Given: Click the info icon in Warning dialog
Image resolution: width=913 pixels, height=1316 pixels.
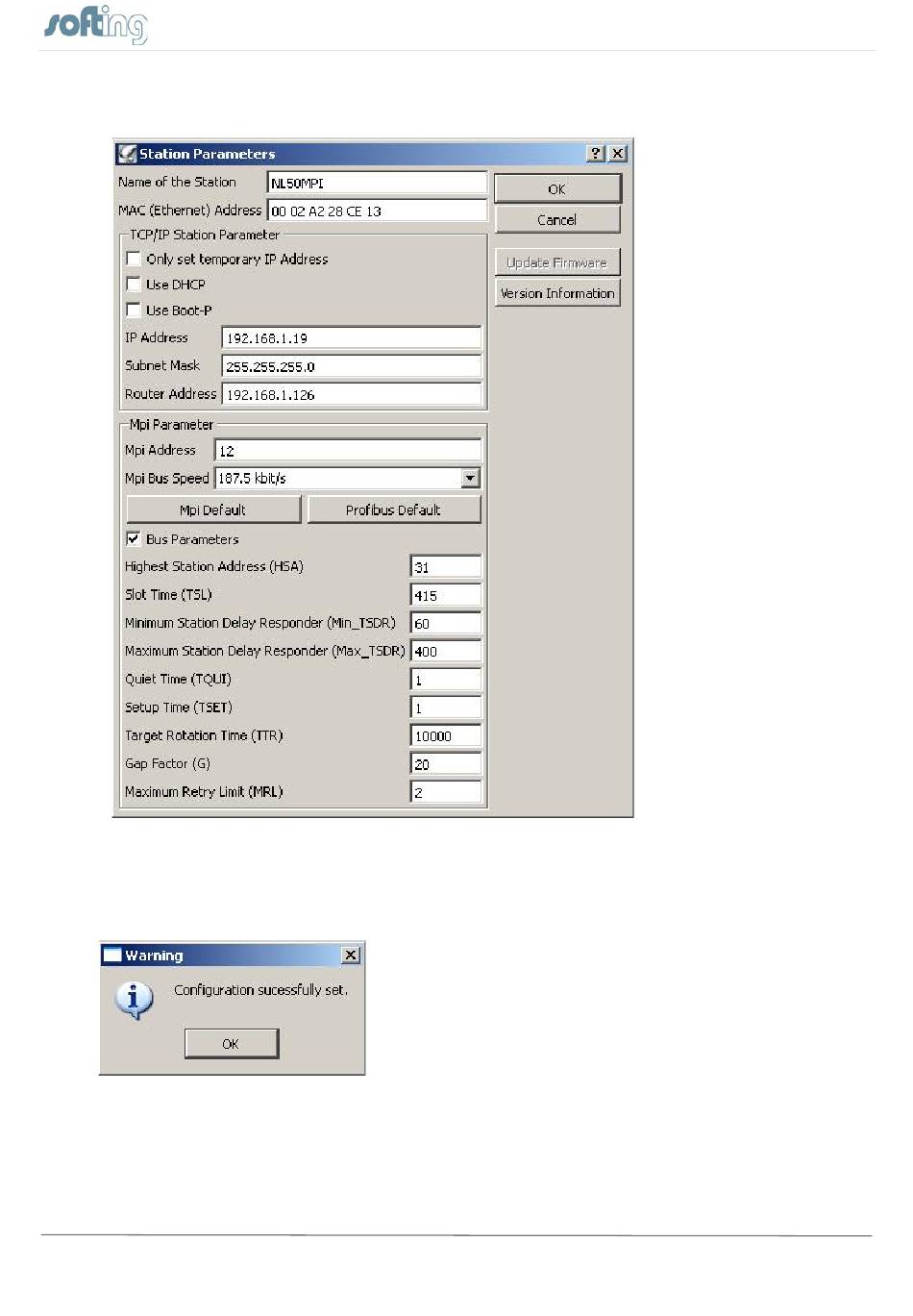Looking at the screenshot, I should coord(135,1000).
